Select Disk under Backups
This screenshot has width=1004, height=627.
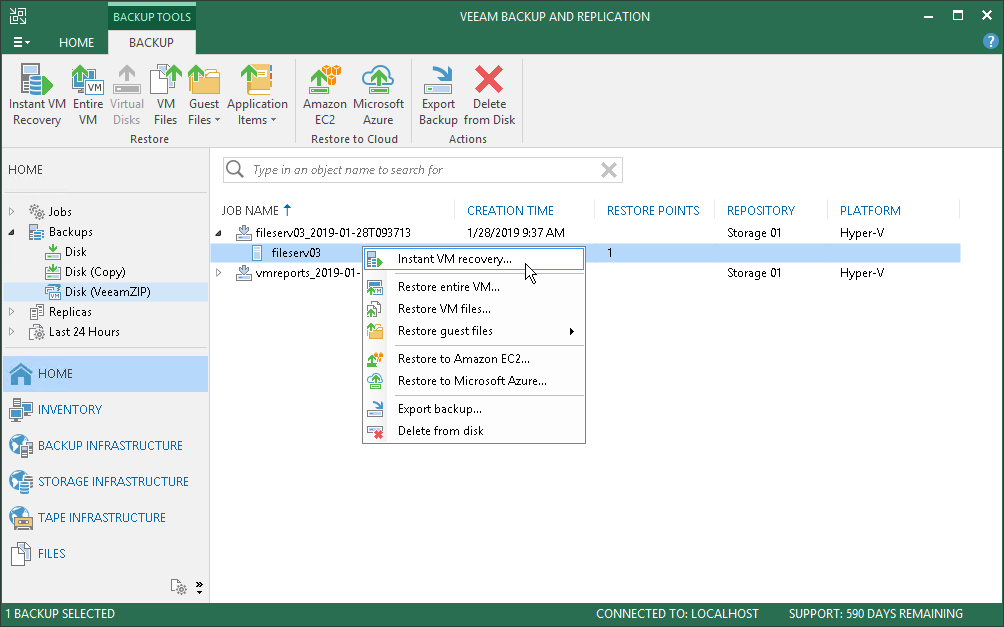point(76,252)
